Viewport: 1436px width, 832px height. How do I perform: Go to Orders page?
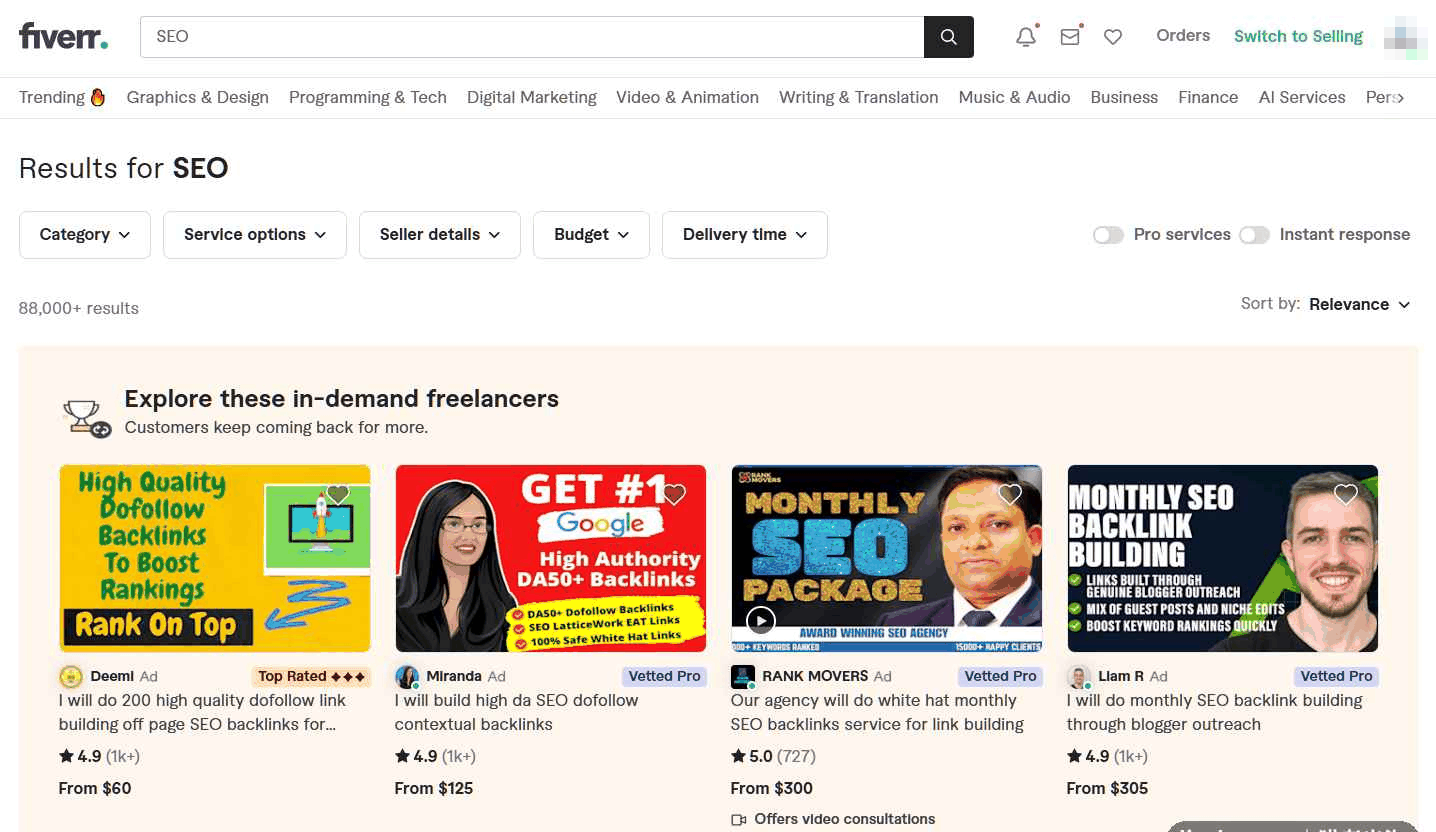tap(1183, 35)
